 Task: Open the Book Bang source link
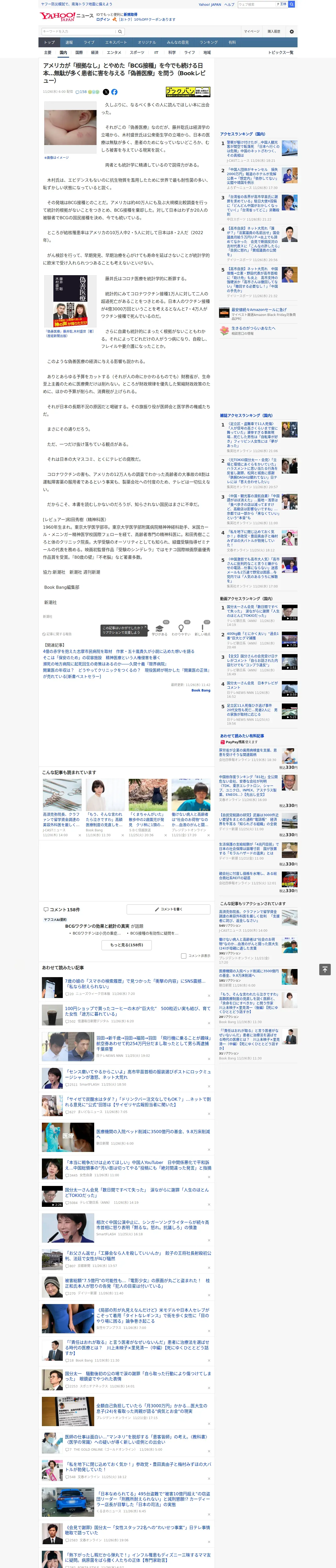click(201, 690)
